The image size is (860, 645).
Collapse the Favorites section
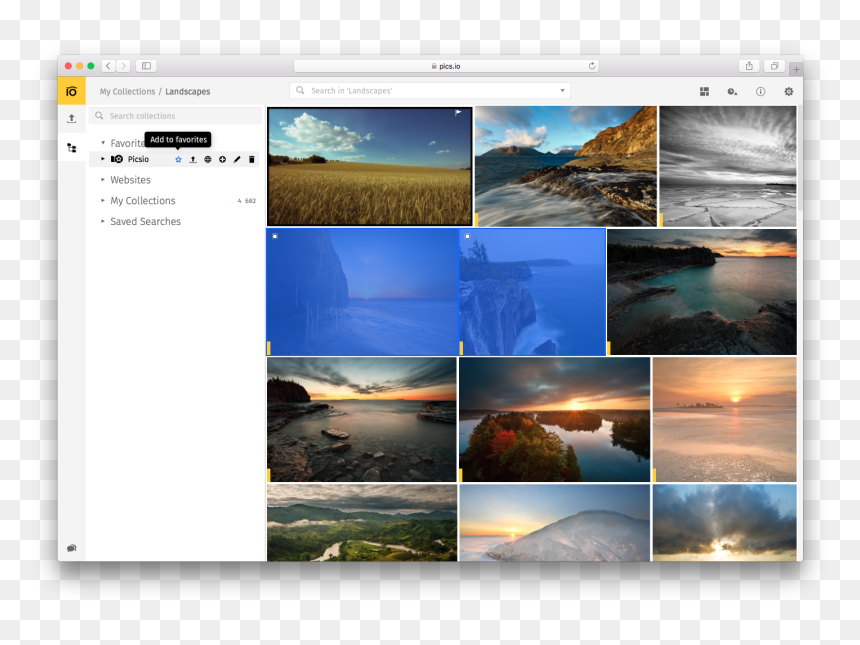click(103, 143)
